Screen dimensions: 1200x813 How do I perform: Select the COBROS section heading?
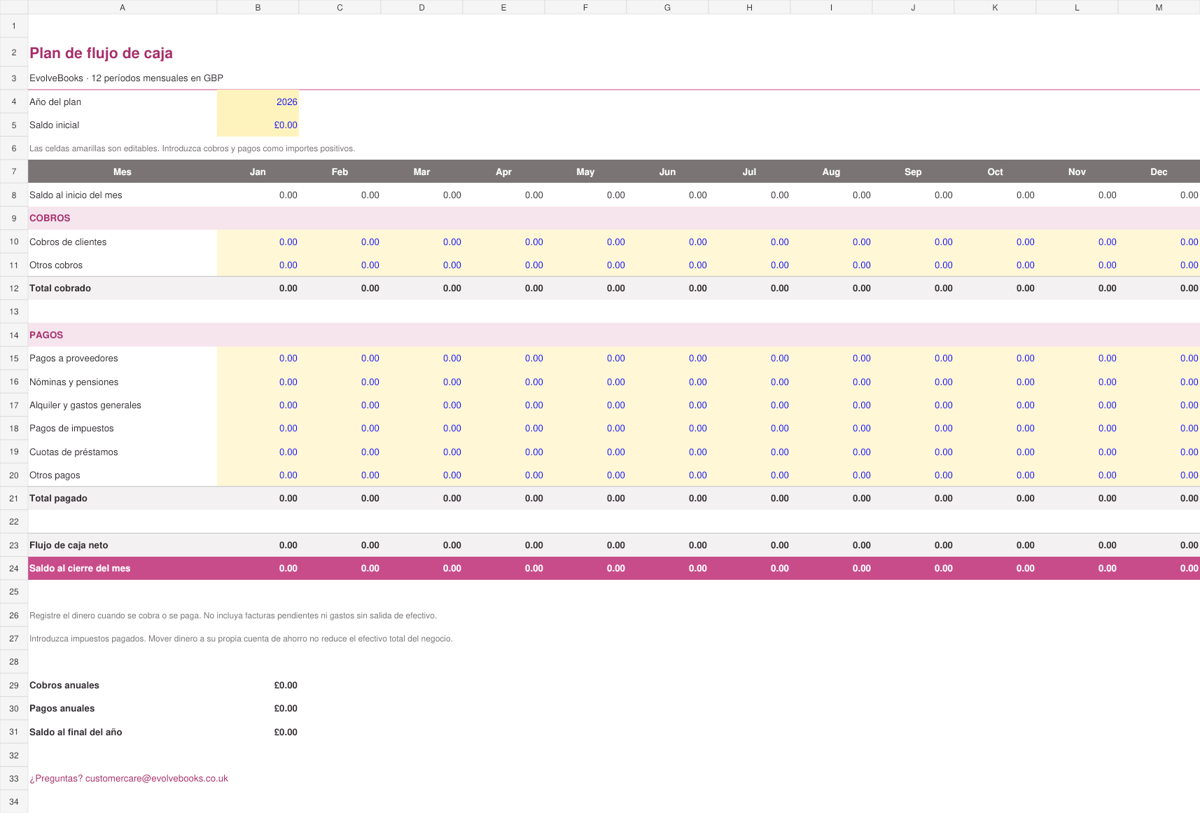click(50, 218)
